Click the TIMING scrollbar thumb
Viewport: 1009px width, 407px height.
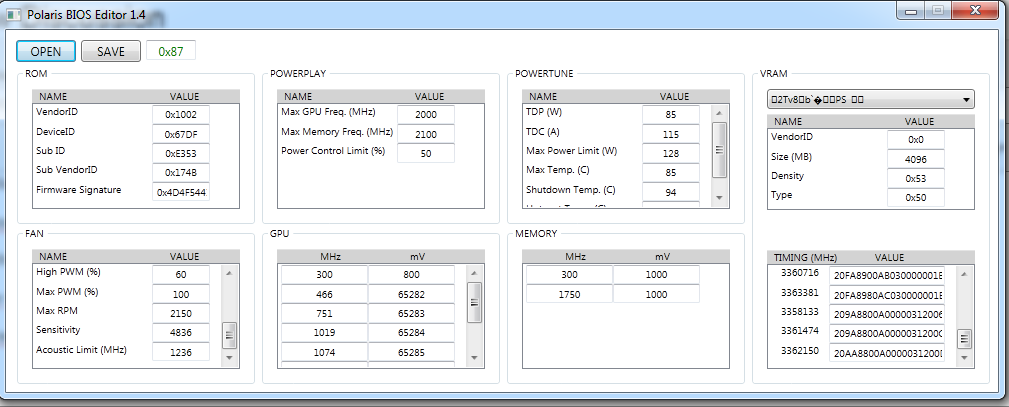coord(964,339)
